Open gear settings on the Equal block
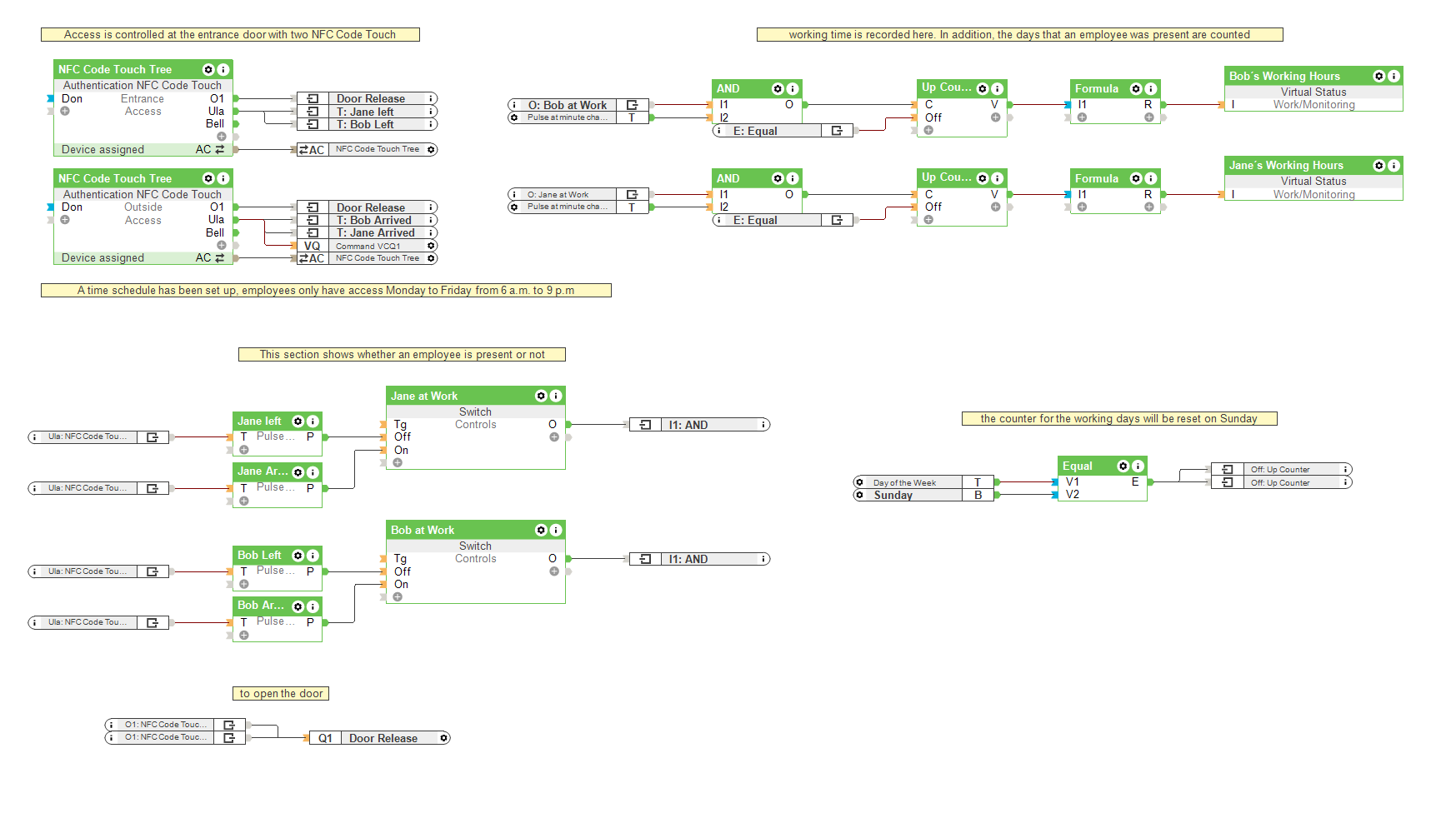The height and width of the screenshot is (833, 1456). click(1123, 466)
